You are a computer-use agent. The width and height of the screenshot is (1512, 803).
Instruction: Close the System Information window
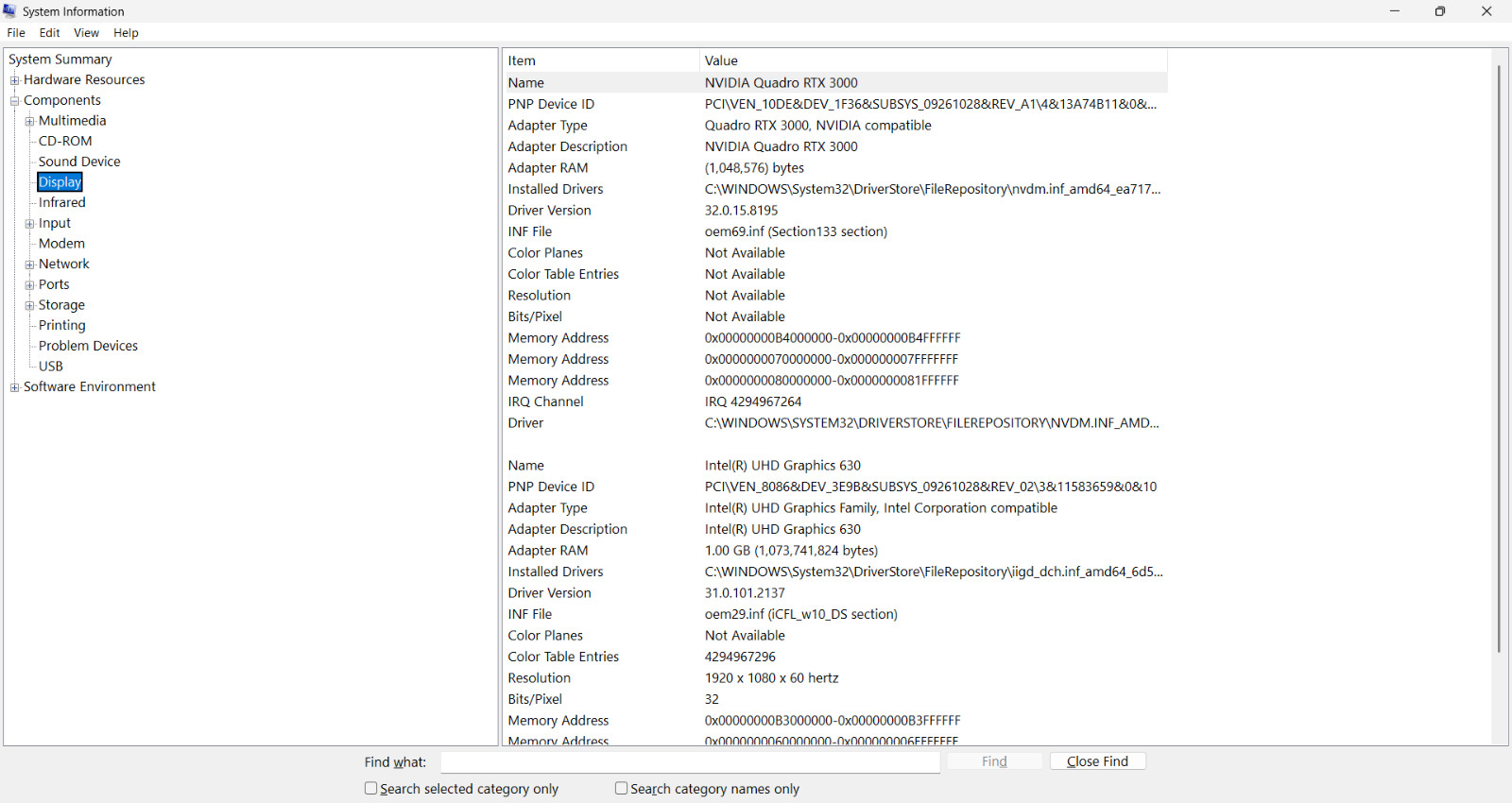click(1486, 11)
